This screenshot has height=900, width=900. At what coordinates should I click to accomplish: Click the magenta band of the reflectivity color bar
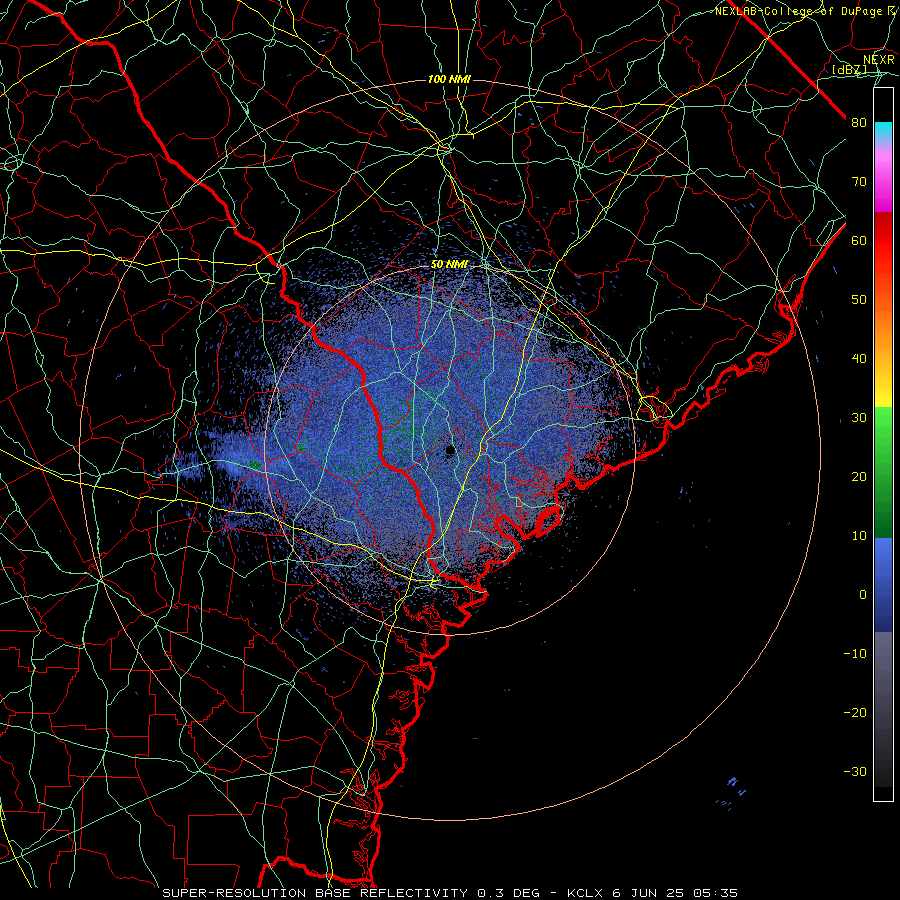(883, 184)
